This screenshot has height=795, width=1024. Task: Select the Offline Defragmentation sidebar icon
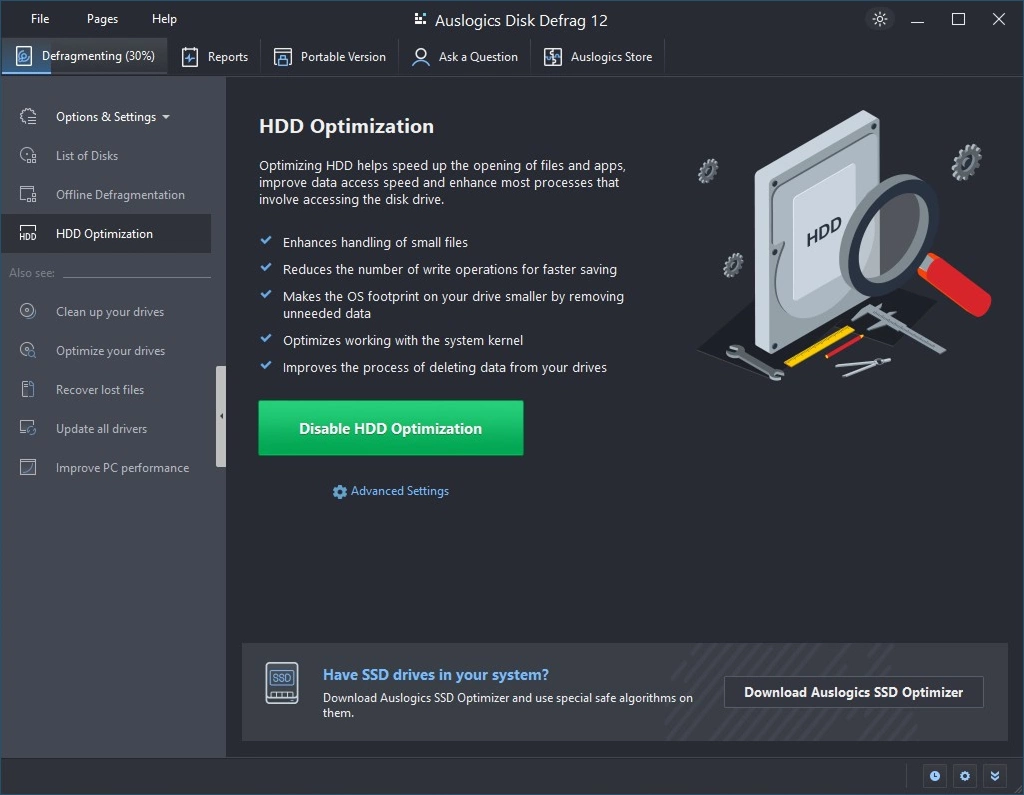[x=28, y=195]
